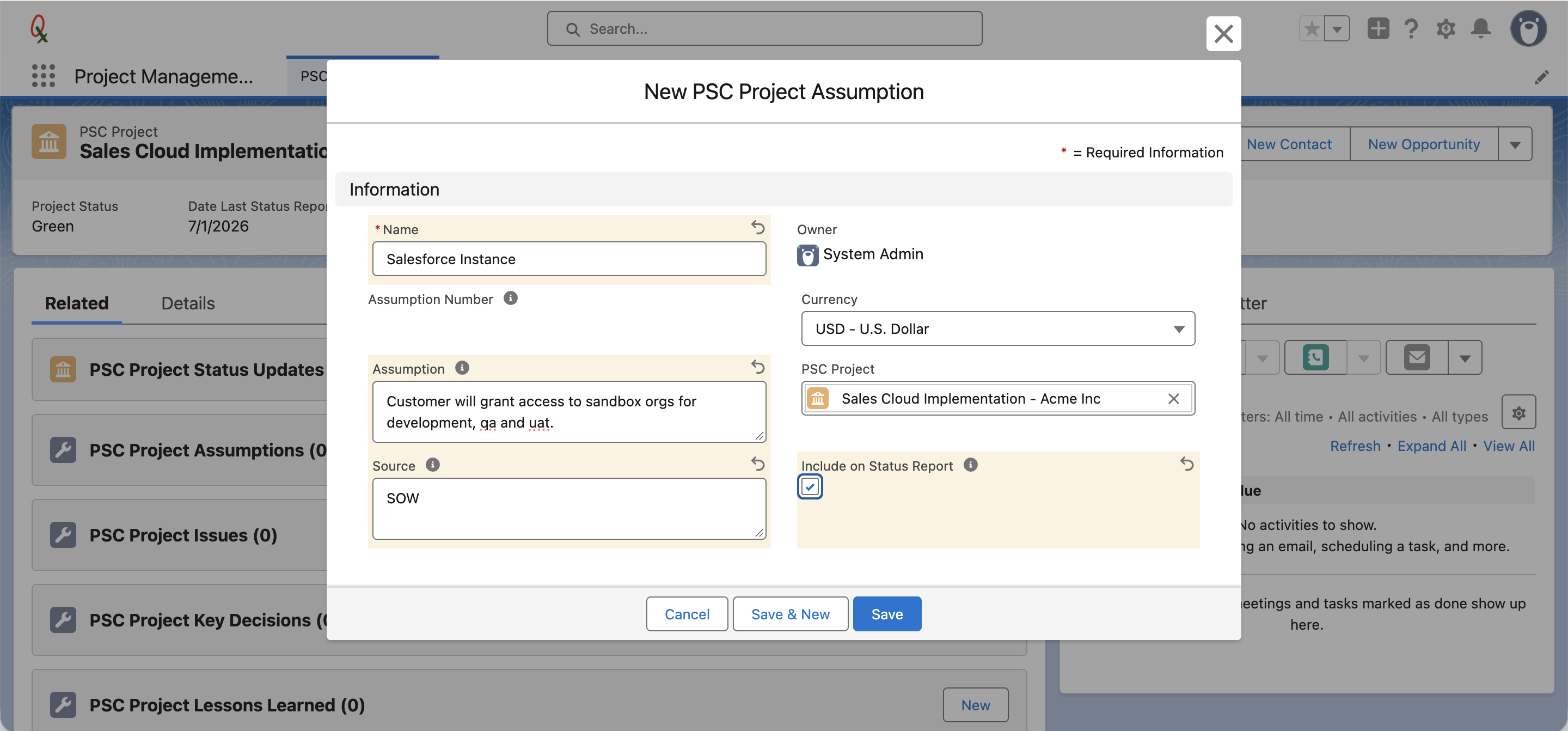Open the activity timeline settings gear
The image size is (1568, 731).
pyautogui.click(x=1518, y=412)
